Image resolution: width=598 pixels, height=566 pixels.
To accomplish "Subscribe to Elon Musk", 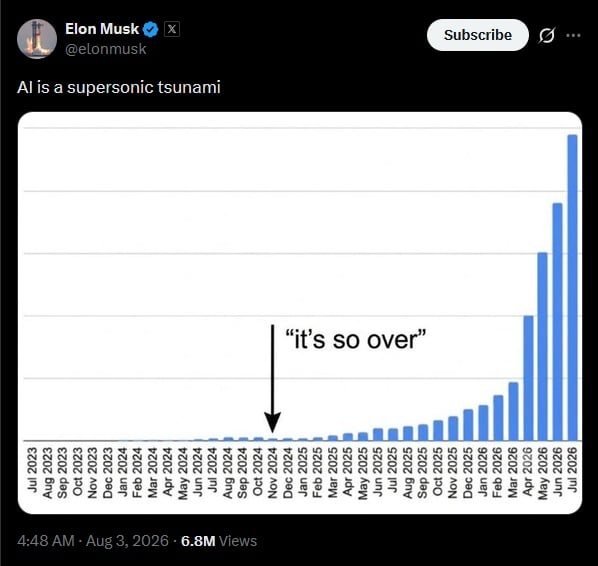I will coord(478,35).
